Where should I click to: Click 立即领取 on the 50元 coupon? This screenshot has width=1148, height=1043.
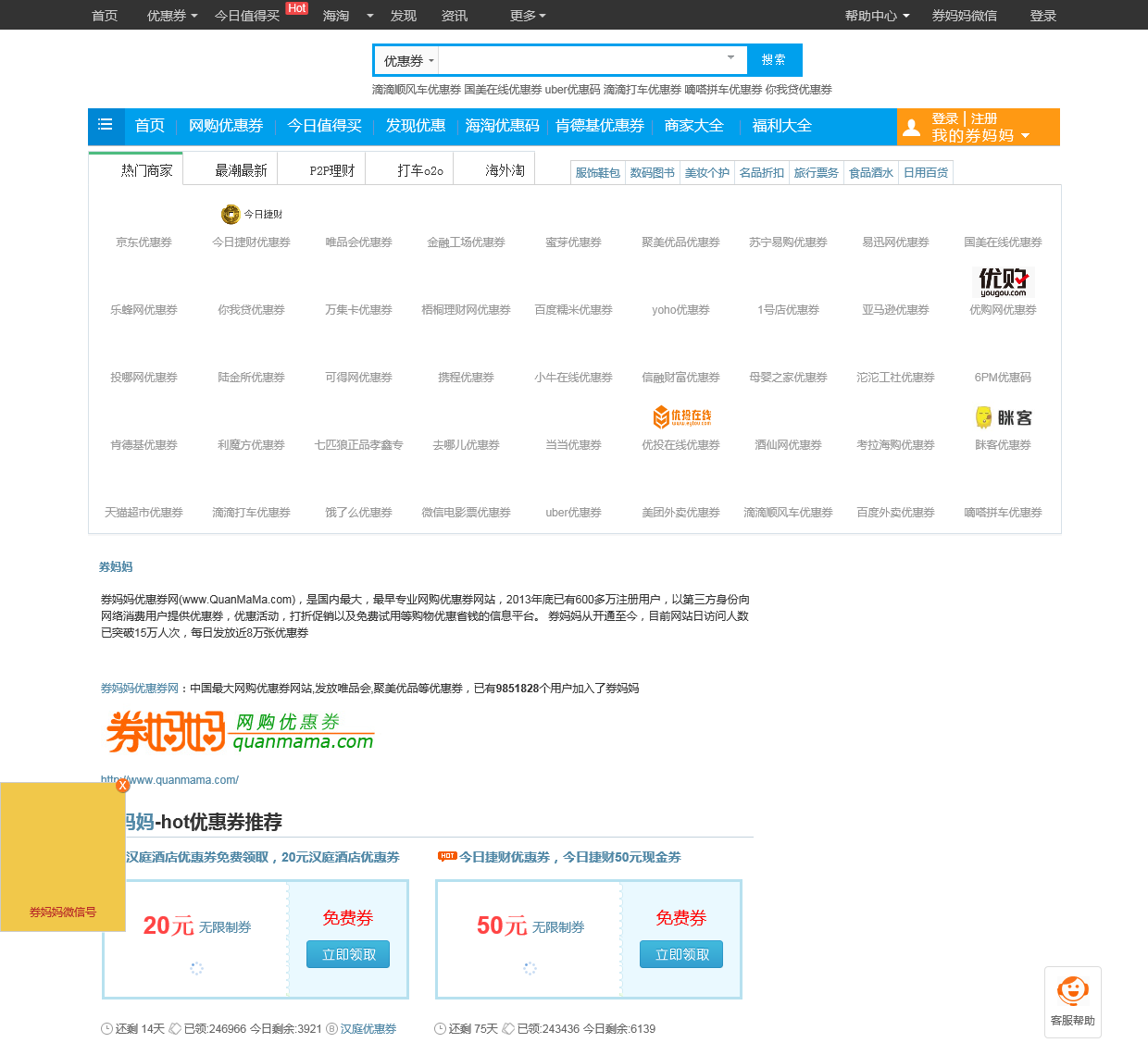681,954
